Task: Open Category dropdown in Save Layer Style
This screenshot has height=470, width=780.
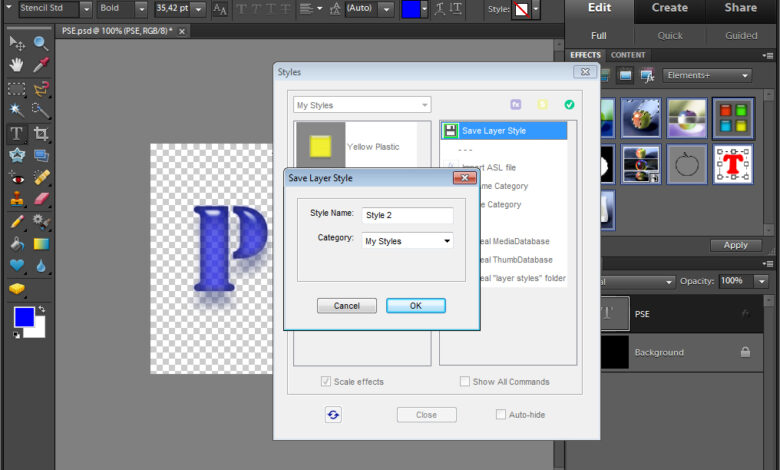Action: 407,241
